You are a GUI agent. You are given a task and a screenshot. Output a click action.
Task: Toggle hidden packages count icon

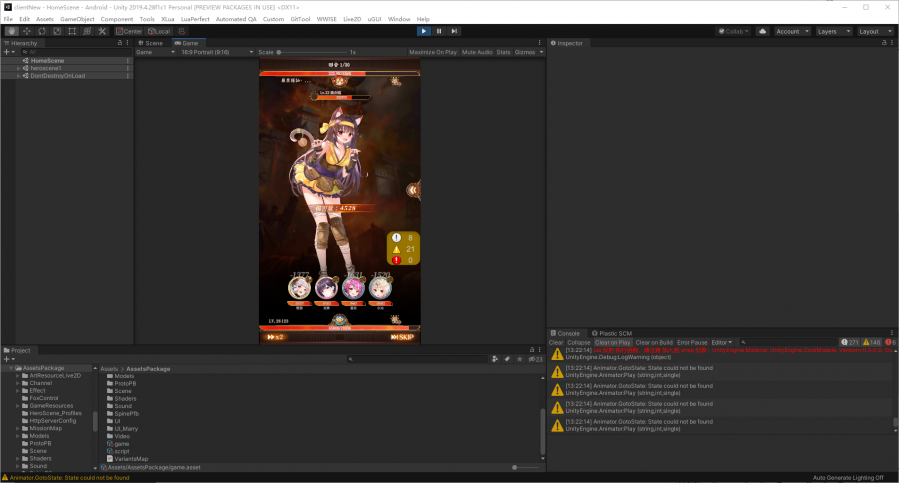coord(536,359)
